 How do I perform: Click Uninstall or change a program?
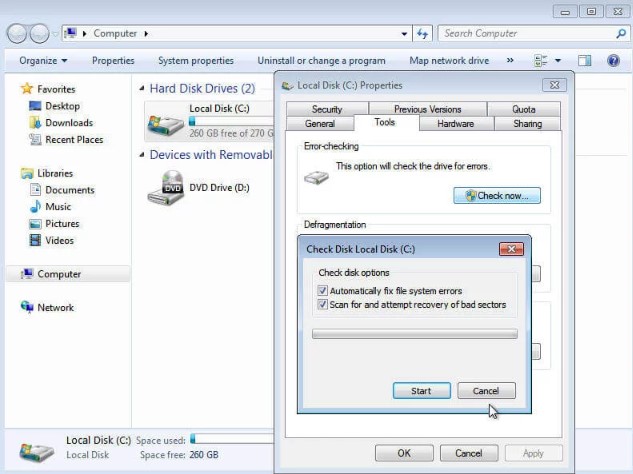coord(321,61)
